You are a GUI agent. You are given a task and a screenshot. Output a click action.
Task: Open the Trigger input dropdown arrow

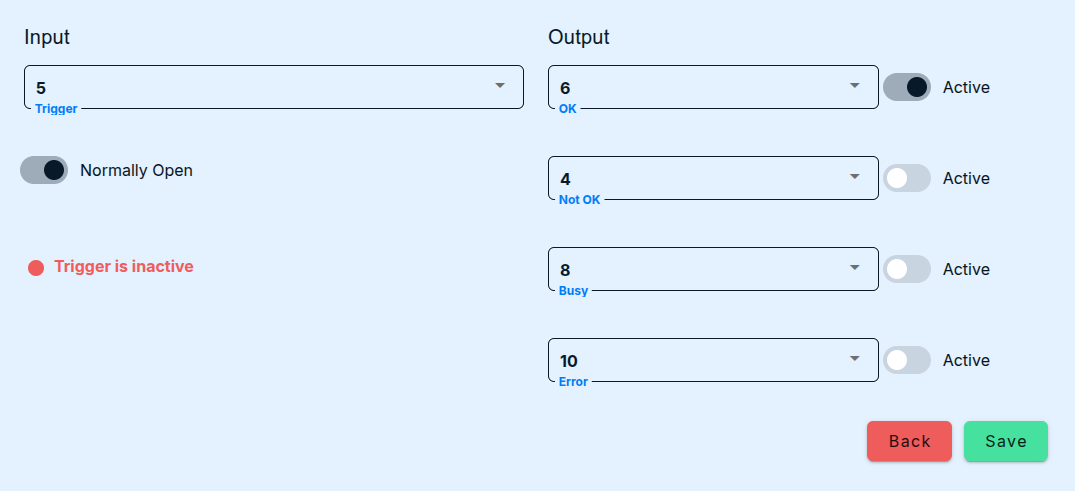point(500,86)
